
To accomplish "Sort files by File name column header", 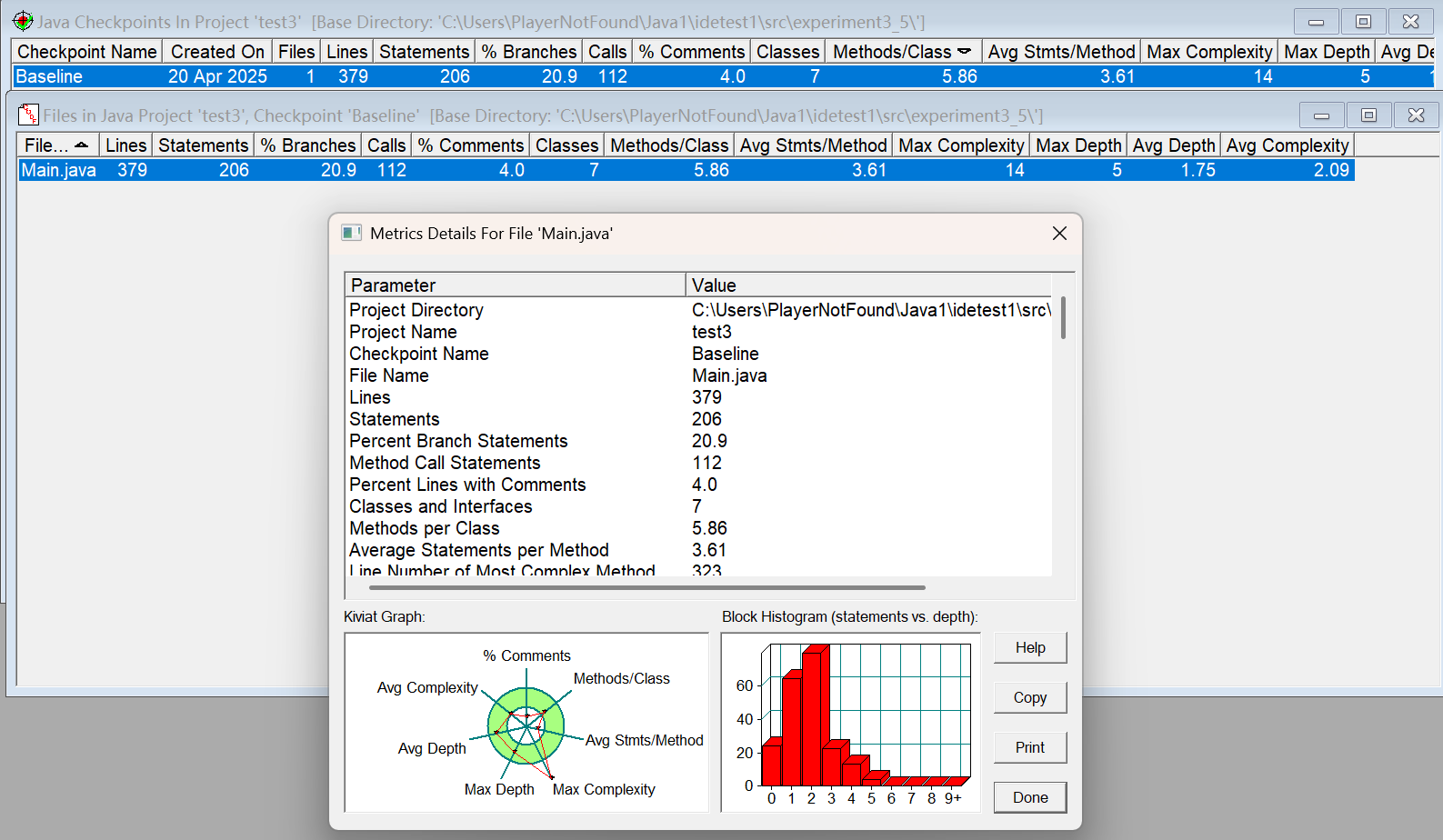I will point(57,145).
